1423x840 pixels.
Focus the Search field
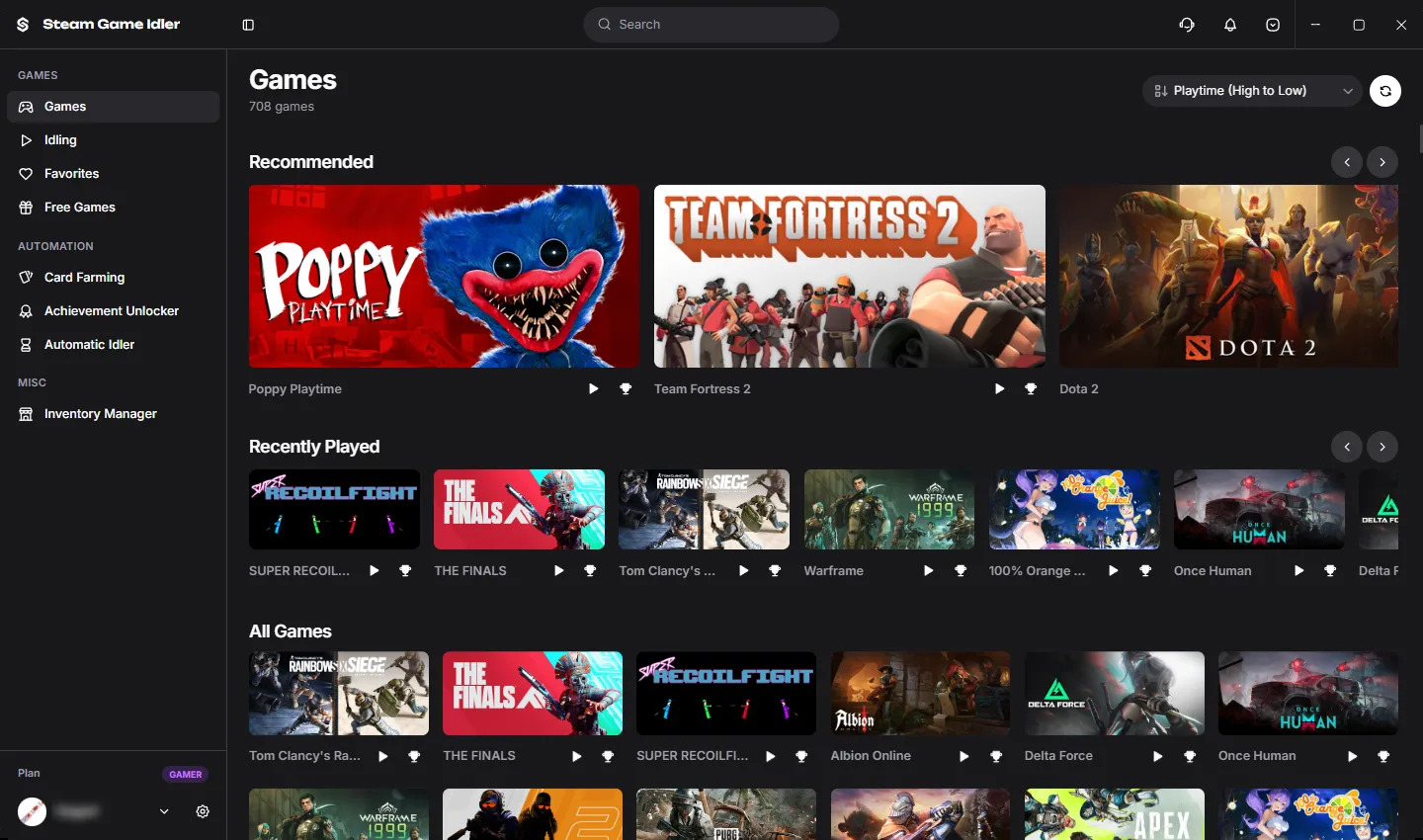pos(711,25)
